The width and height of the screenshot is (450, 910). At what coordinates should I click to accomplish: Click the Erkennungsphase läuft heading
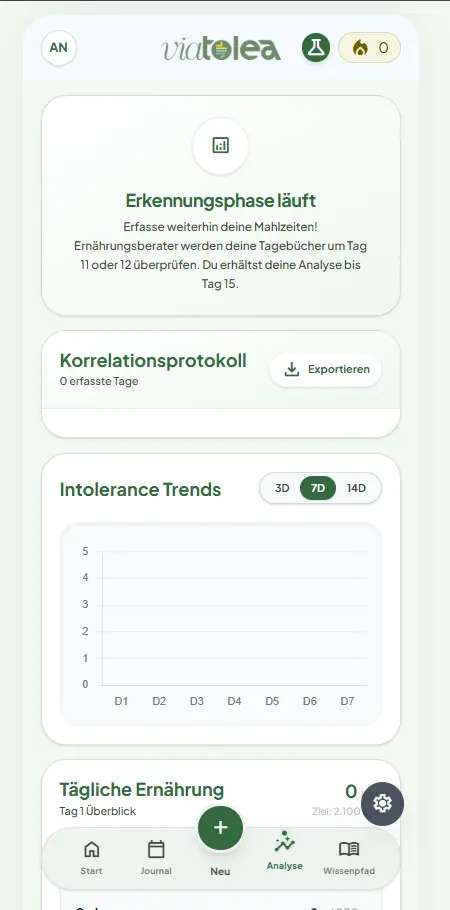tap(221, 201)
